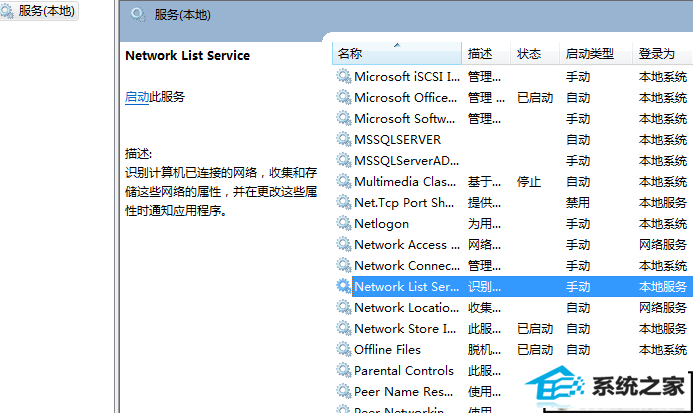The image size is (693, 413).
Task: Click 识别... description of Network List Ser... row
Action: coord(484,287)
